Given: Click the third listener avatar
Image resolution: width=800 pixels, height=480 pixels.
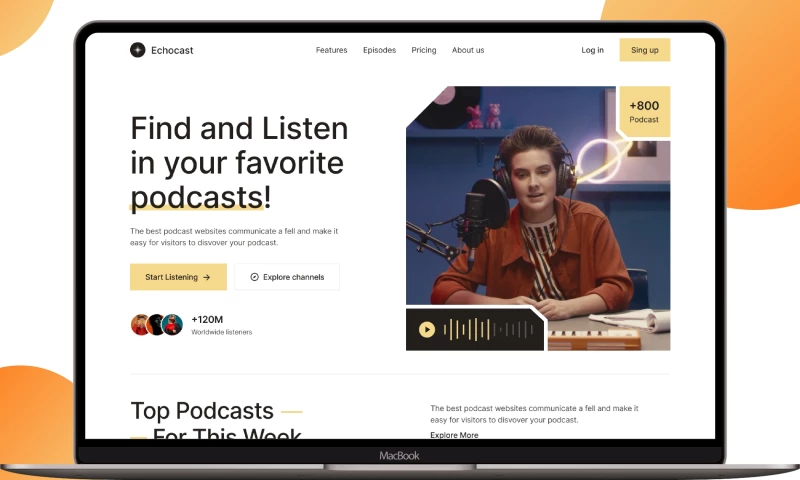Looking at the screenshot, I should 172,324.
